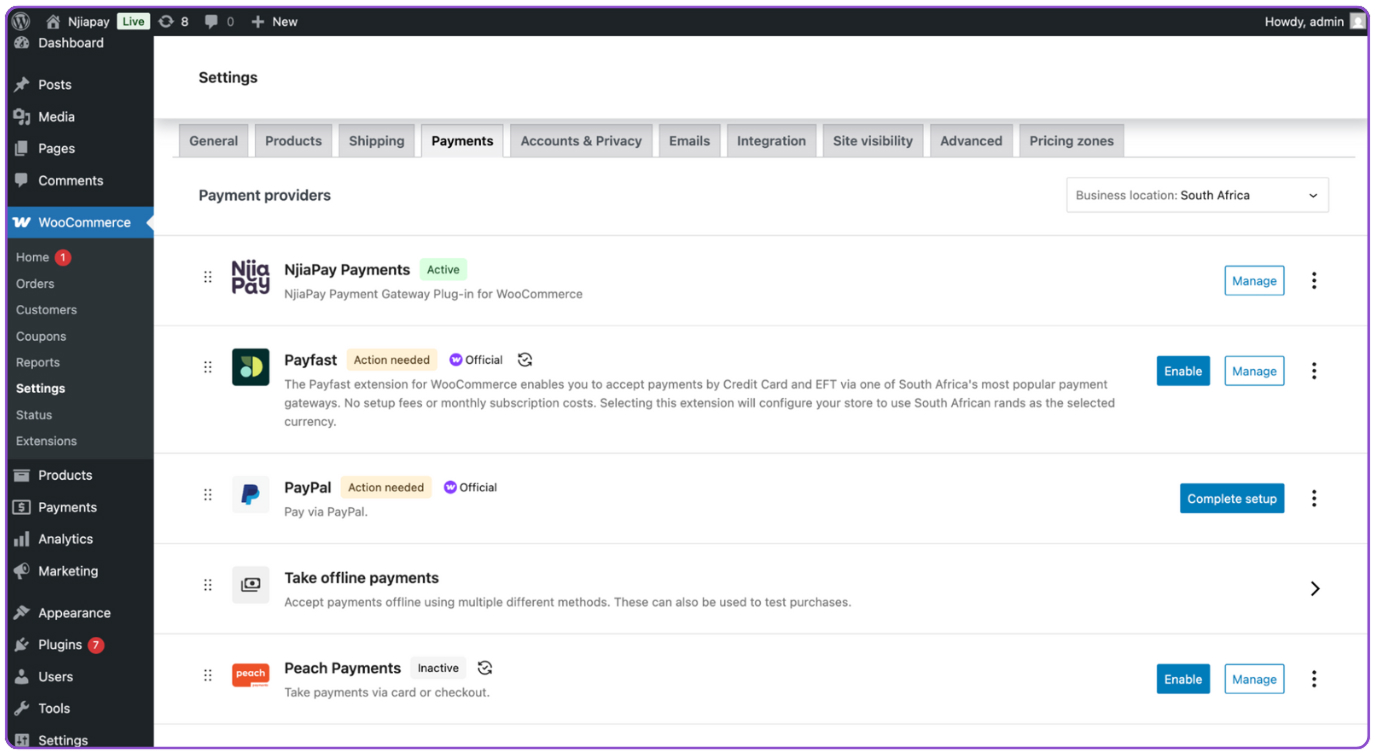The image size is (1375, 755).
Task: Open the WordPress logo menu
Action: (21, 21)
